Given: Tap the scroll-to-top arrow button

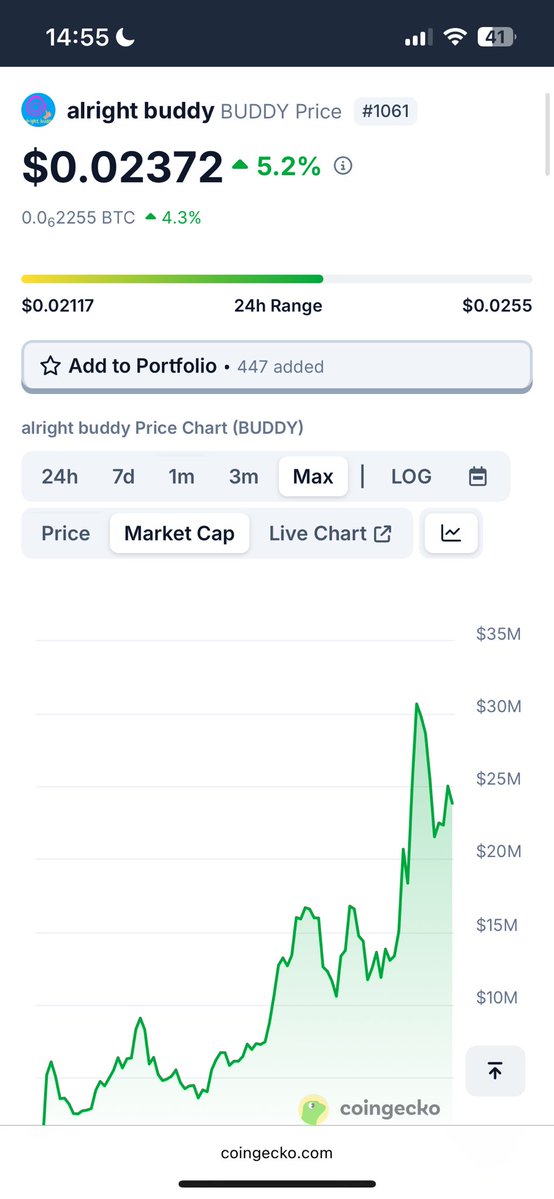Looking at the screenshot, I should [x=495, y=1071].
